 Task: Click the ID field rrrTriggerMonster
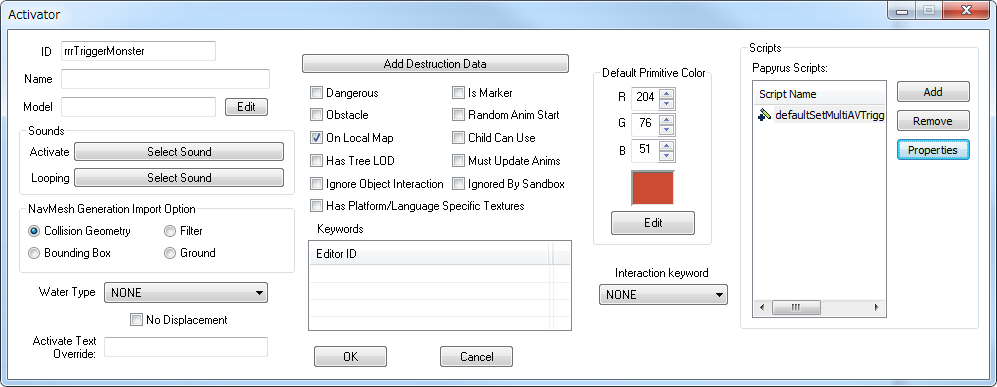pos(138,51)
